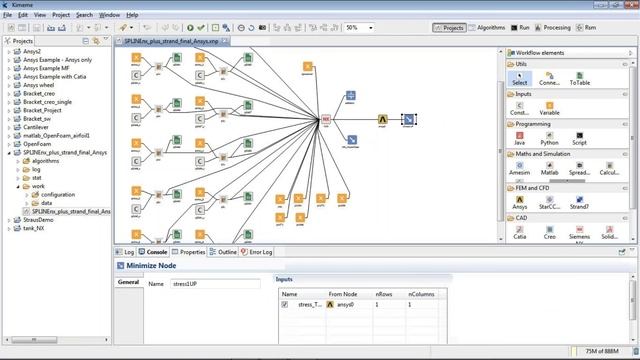The image size is (640, 360).
Task: Select the Ansys FEM element in palette
Action: tap(520, 203)
